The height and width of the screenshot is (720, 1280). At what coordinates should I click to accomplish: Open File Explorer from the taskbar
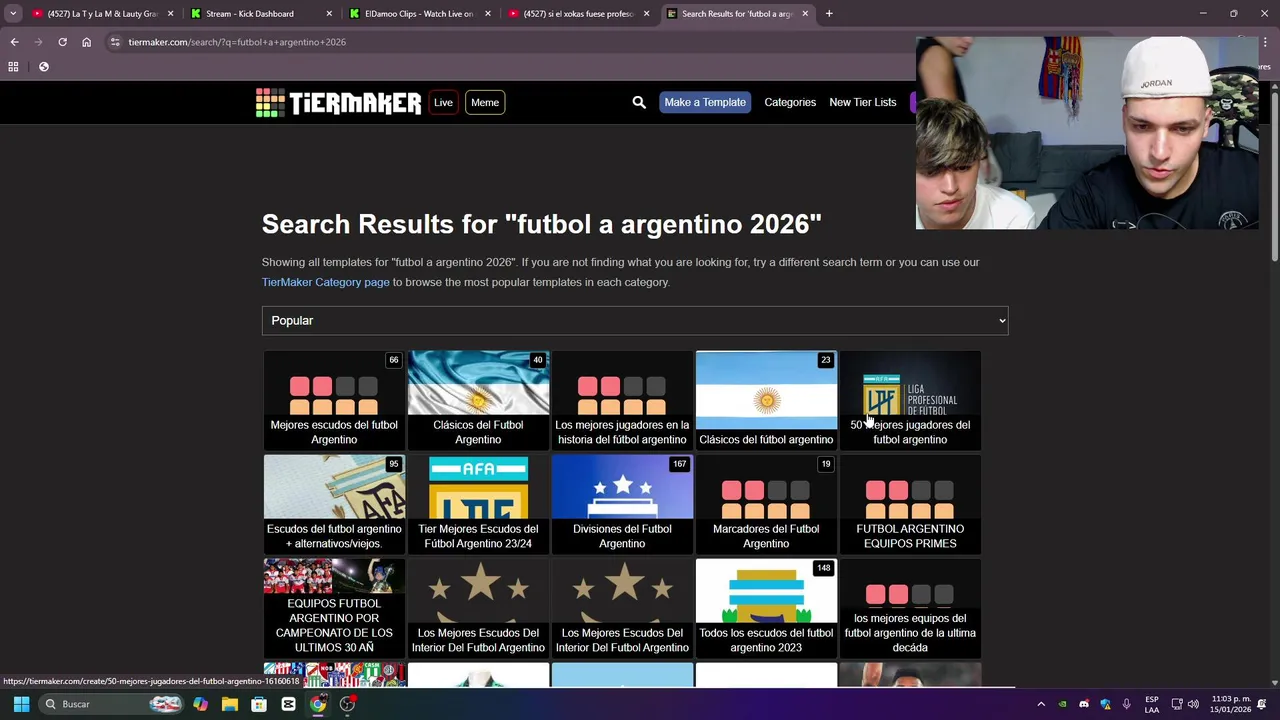[x=230, y=704]
